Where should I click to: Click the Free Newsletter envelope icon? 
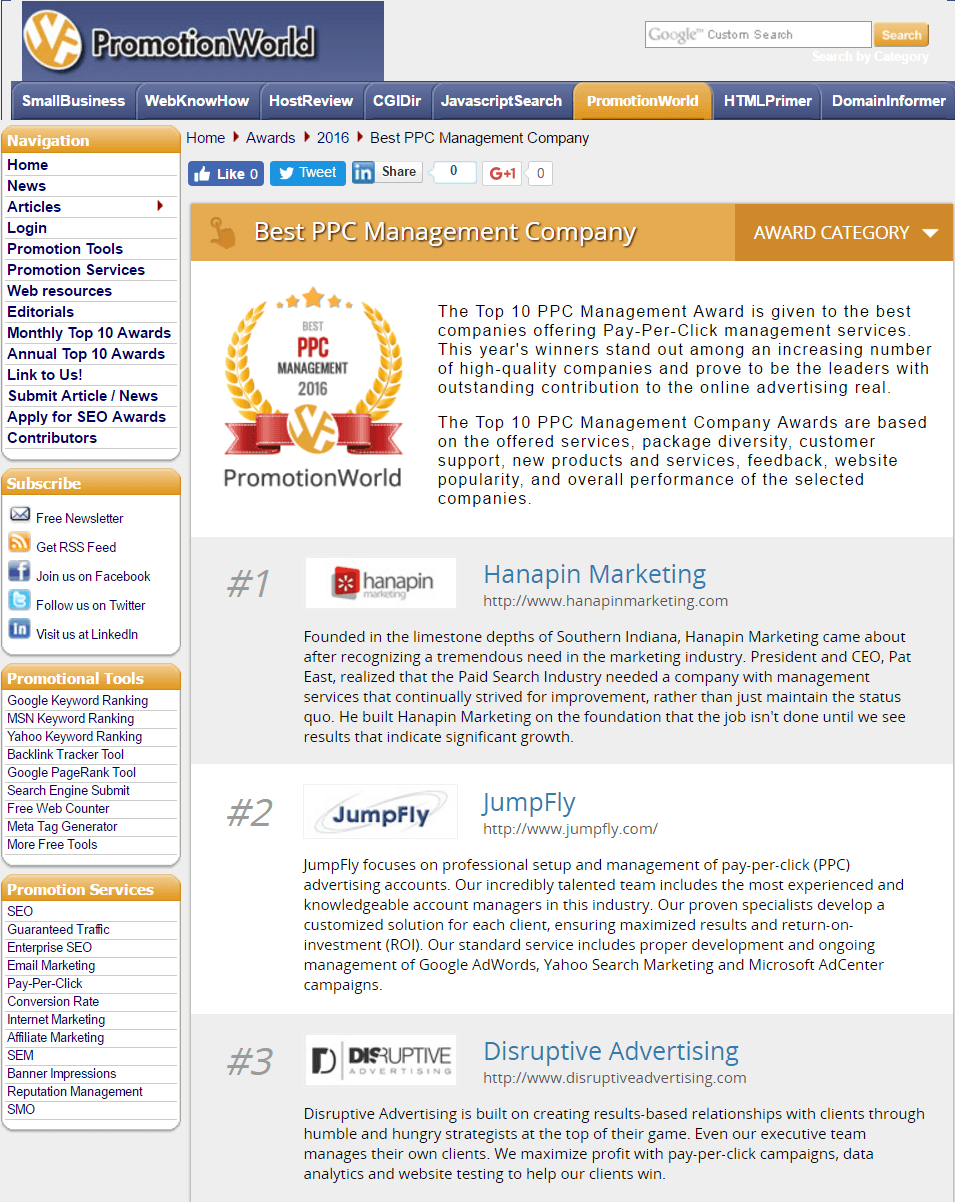tap(20, 515)
